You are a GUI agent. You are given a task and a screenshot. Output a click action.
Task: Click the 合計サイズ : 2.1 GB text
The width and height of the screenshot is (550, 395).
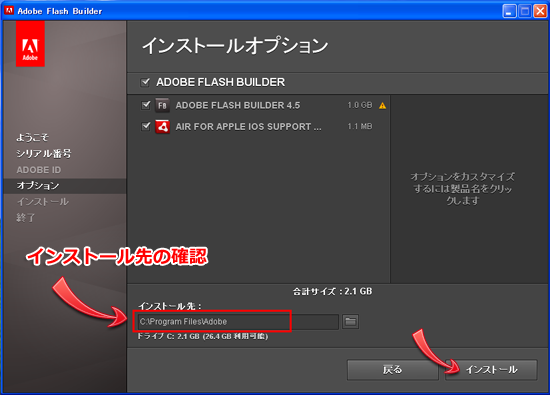pyautogui.click(x=333, y=292)
